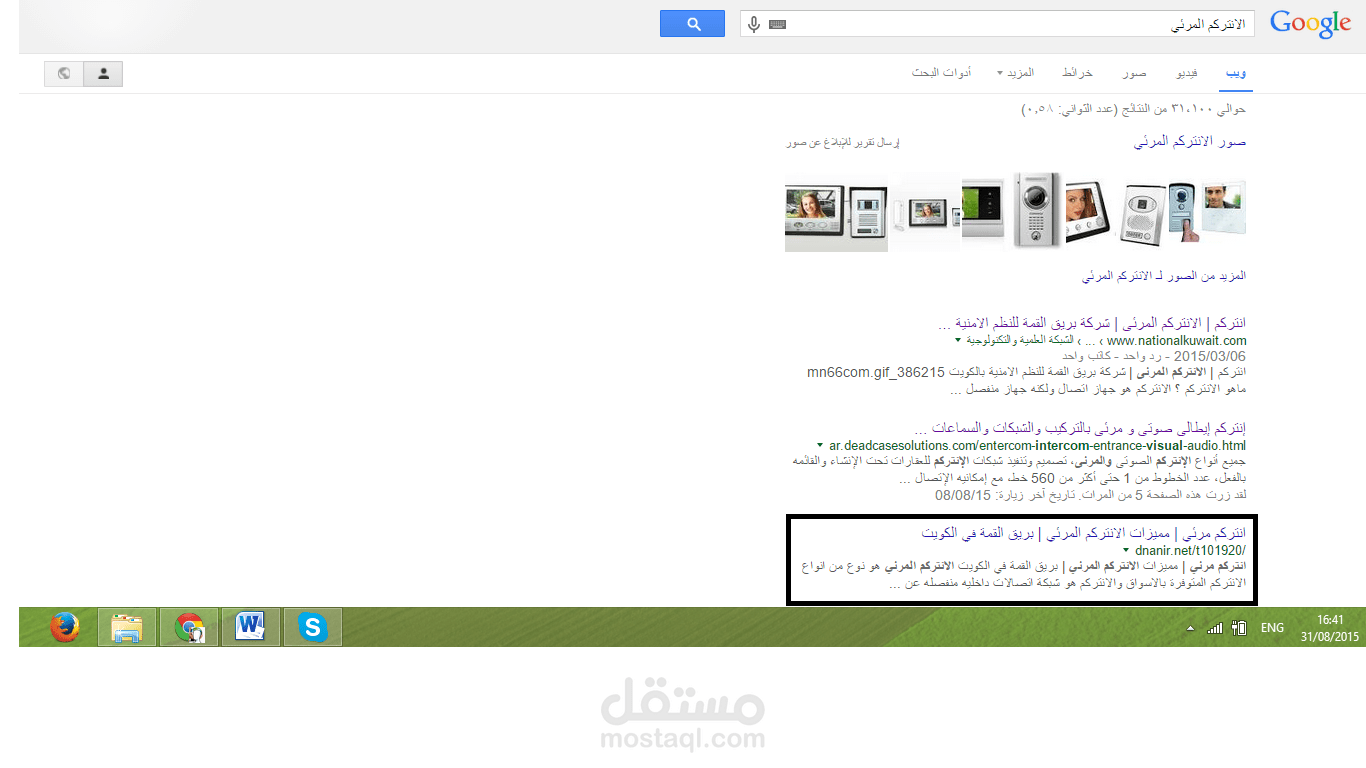
Task: Open the مميزات الانتركم المرئي result title
Action: tap(1084, 533)
